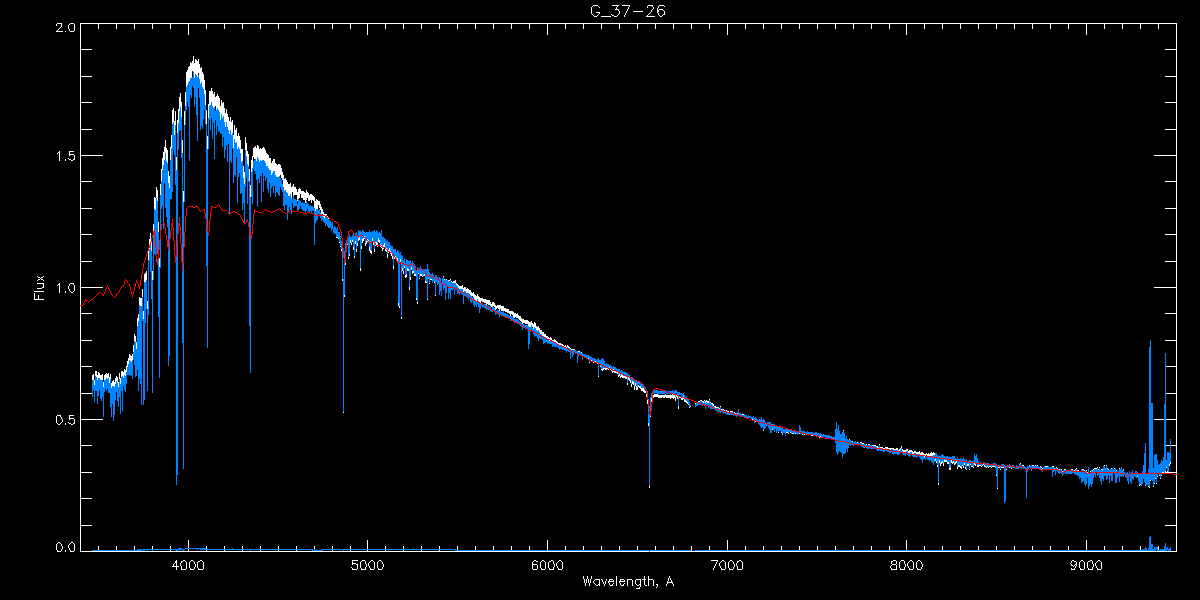
Task: Click the 2.0 flux tick label
Action: [x=65, y=29]
